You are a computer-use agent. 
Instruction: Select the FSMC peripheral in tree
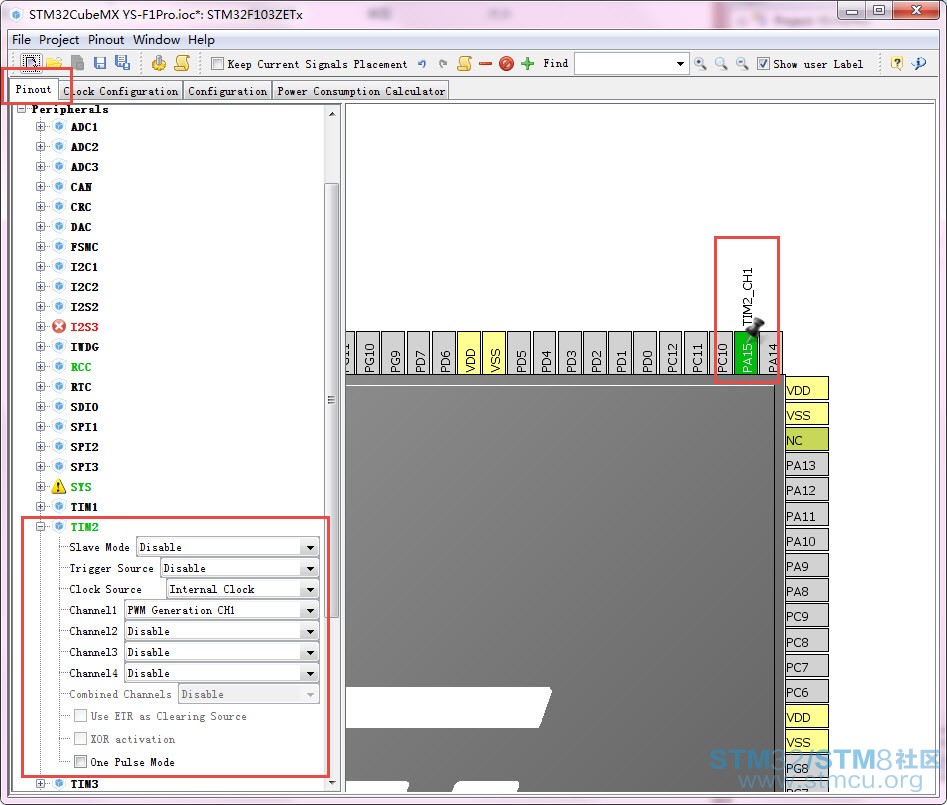coord(84,246)
